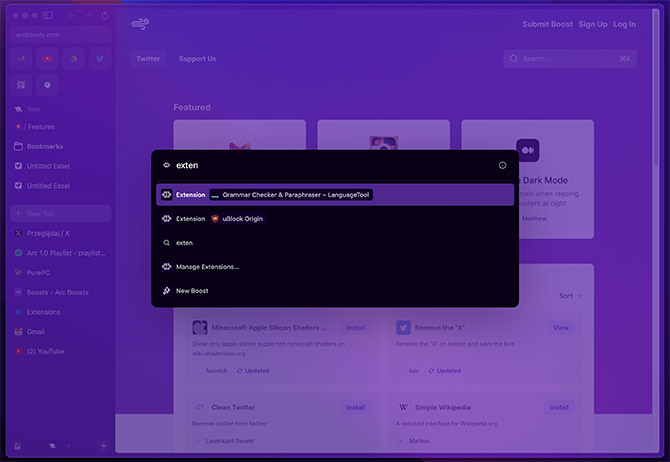Switch to Przeglądaj / X tab
Viewport: 670px width, 462px height.
click(61, 233)
